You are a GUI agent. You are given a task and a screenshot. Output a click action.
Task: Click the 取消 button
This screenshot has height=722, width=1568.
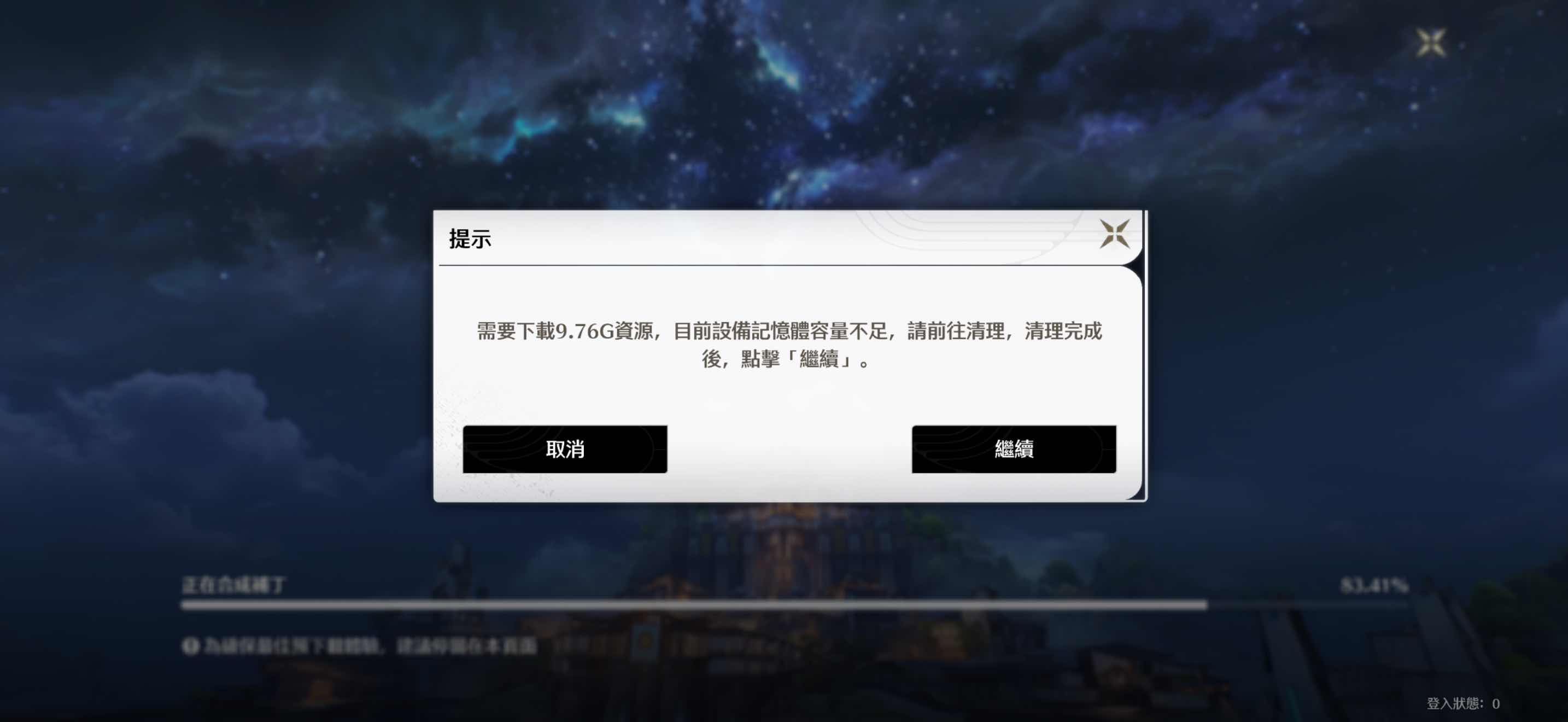tap(565, 449)
